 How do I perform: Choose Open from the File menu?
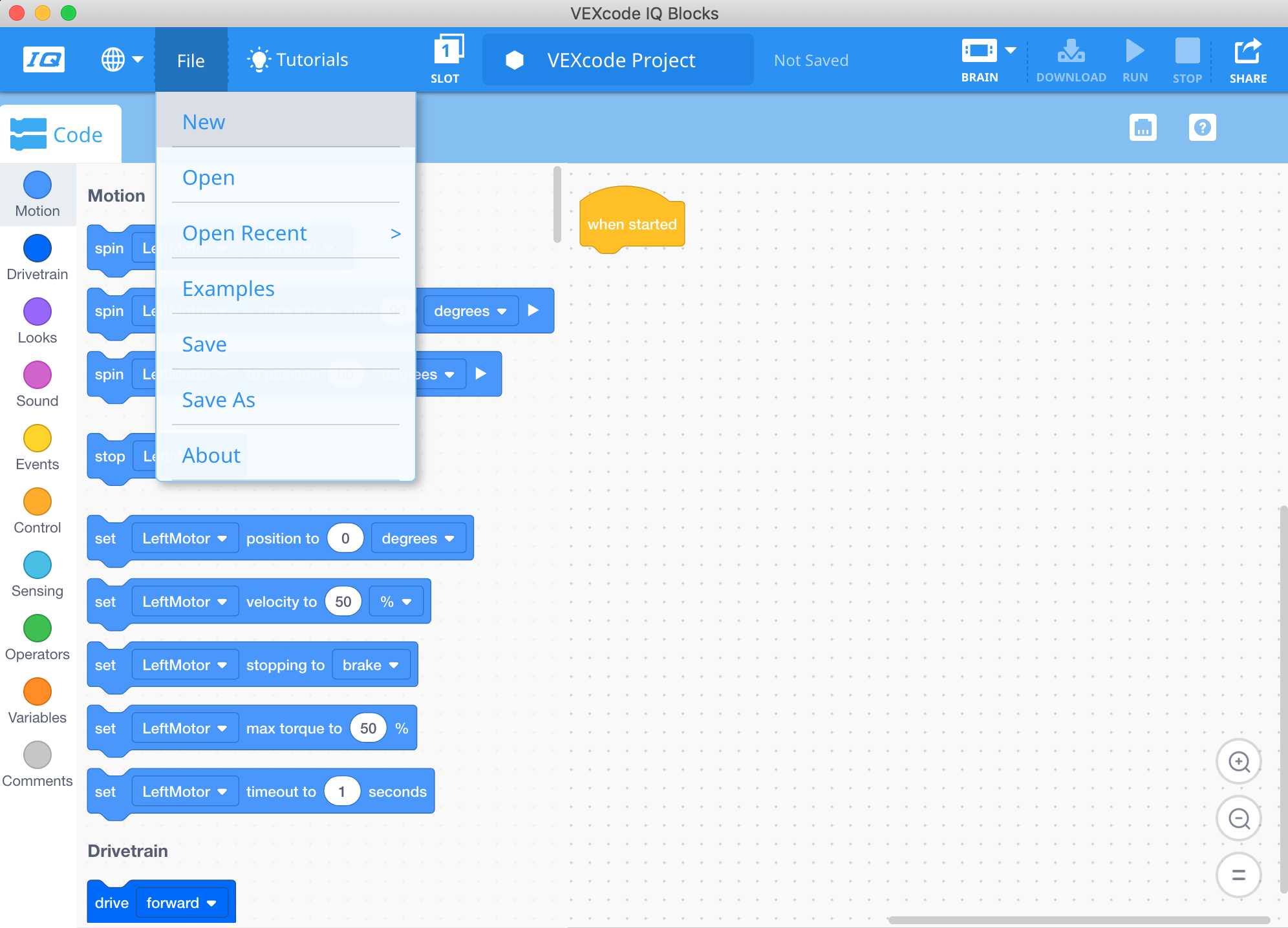pos(285,177)
